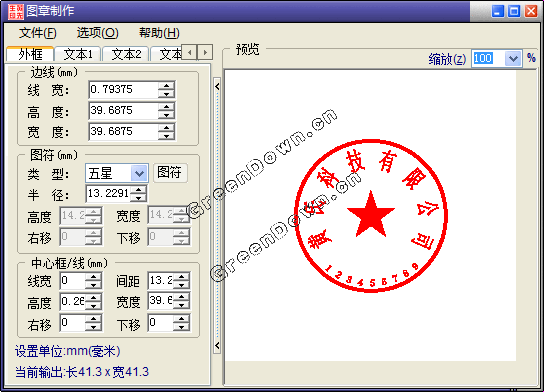
Task: Open the 类型 五星 symbol type dropdown
Action: click(x=139, y=173)
